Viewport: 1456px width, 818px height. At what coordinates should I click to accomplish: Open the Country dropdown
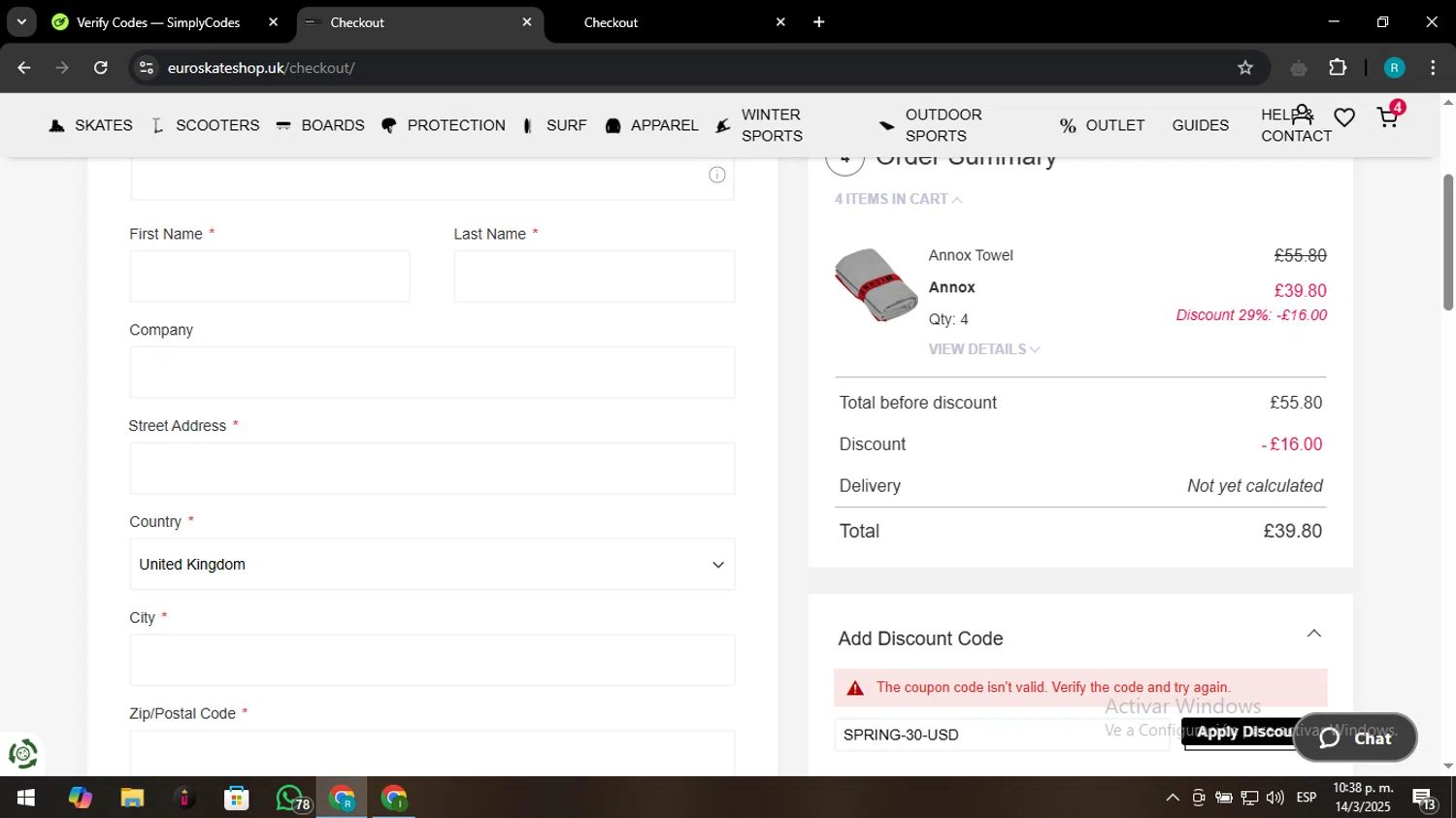(x=432, y=565)
